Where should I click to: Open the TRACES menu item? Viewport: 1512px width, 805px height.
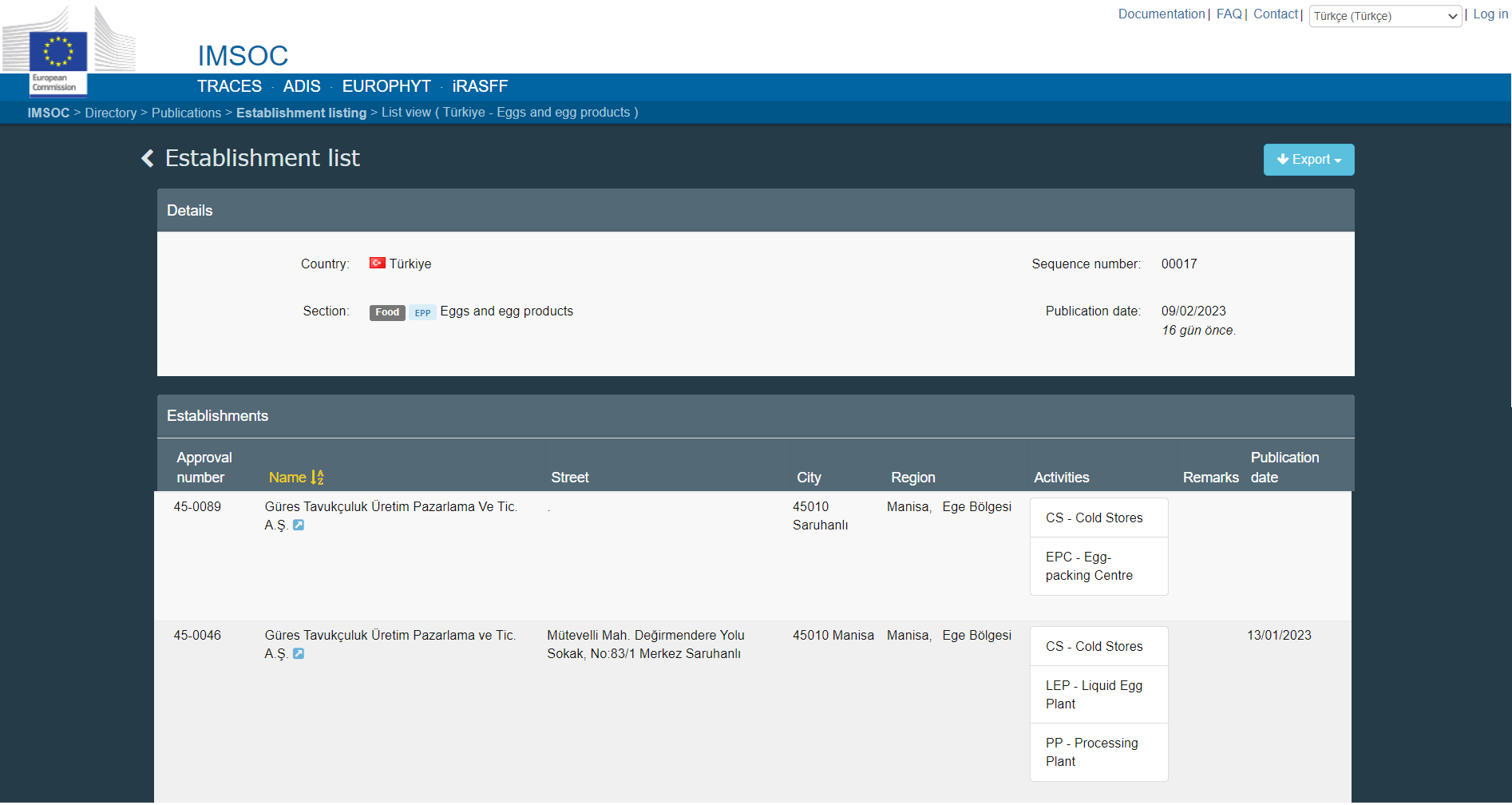pos(229,86)
